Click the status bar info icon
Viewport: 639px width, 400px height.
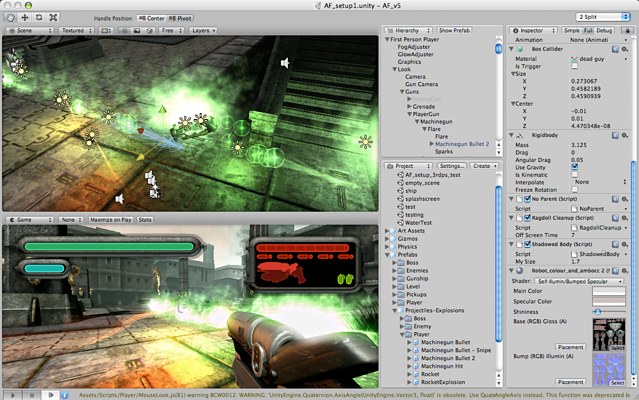64,395
